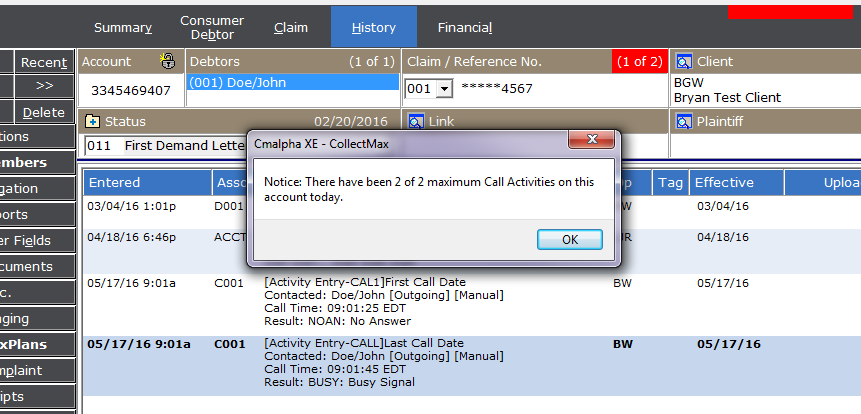Switch to the Summary tab

click(x=123, y=28)
